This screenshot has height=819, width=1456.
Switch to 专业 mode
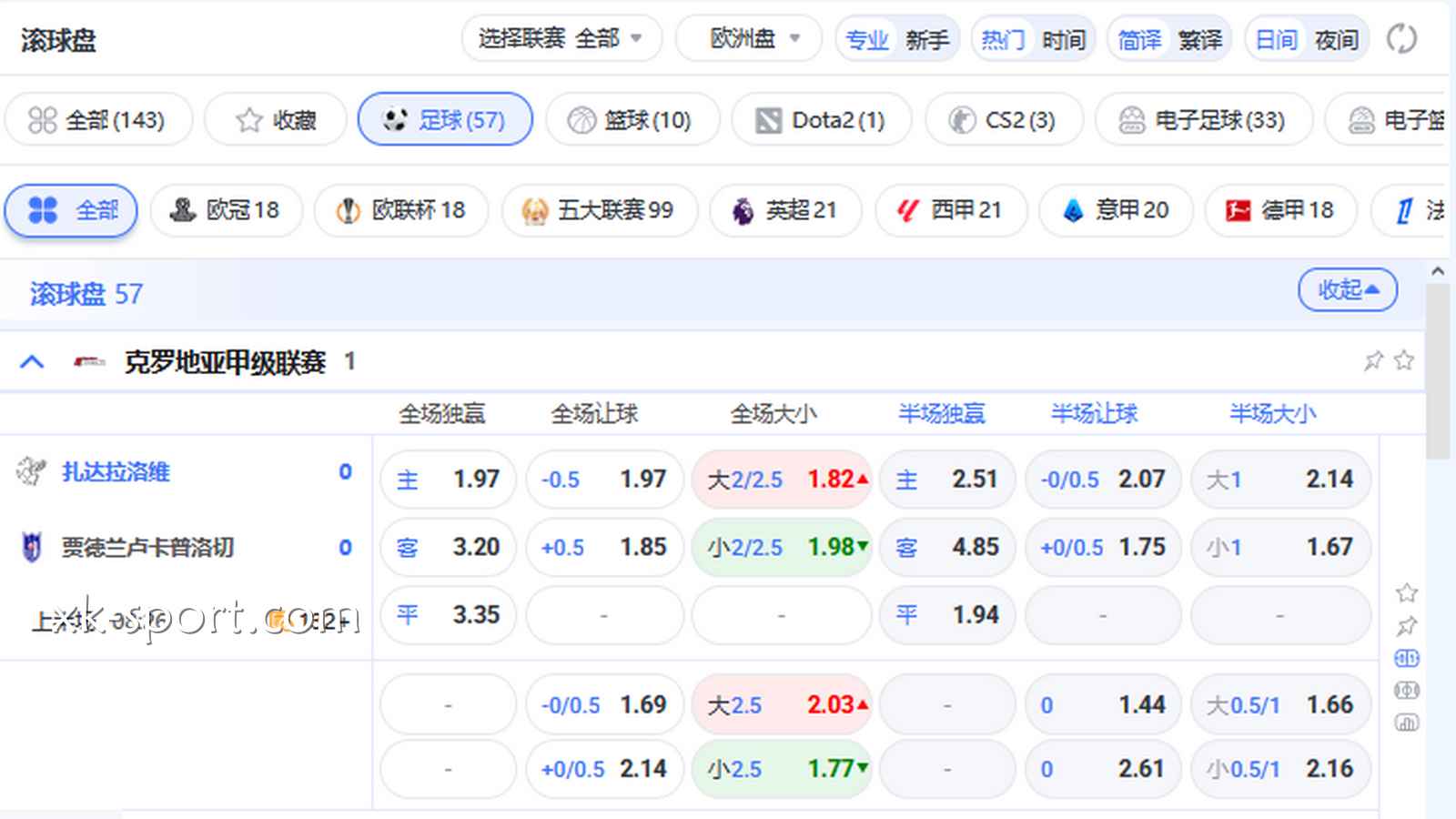(x=867, y=40)
